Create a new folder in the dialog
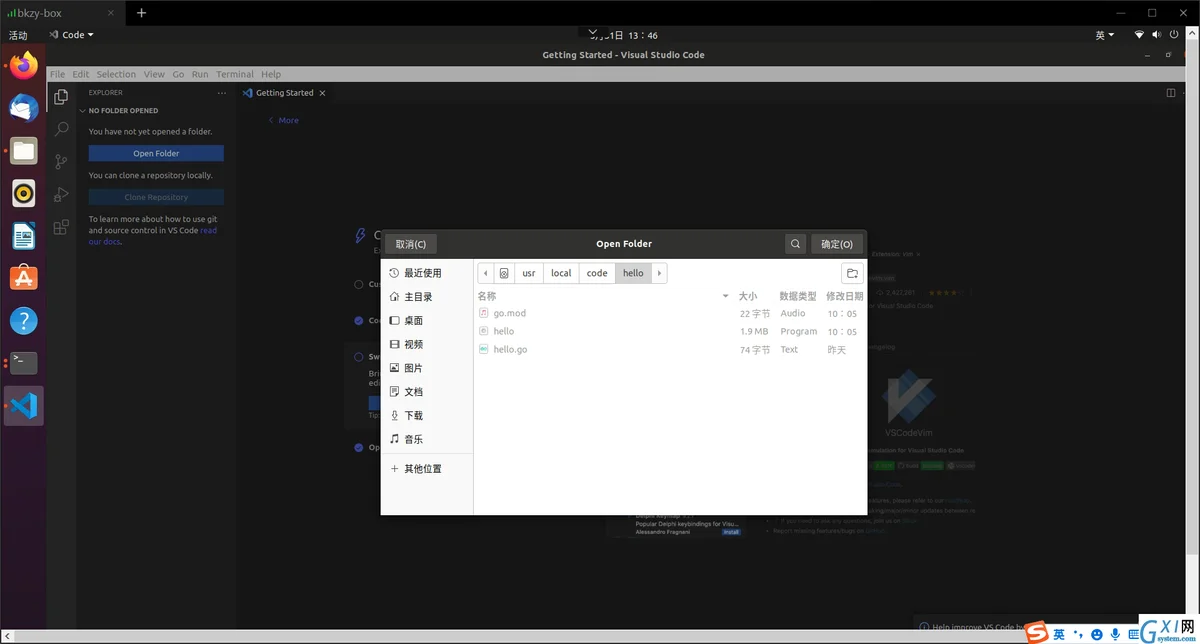This screenshot has height=644, width=1200. [852, 273]
